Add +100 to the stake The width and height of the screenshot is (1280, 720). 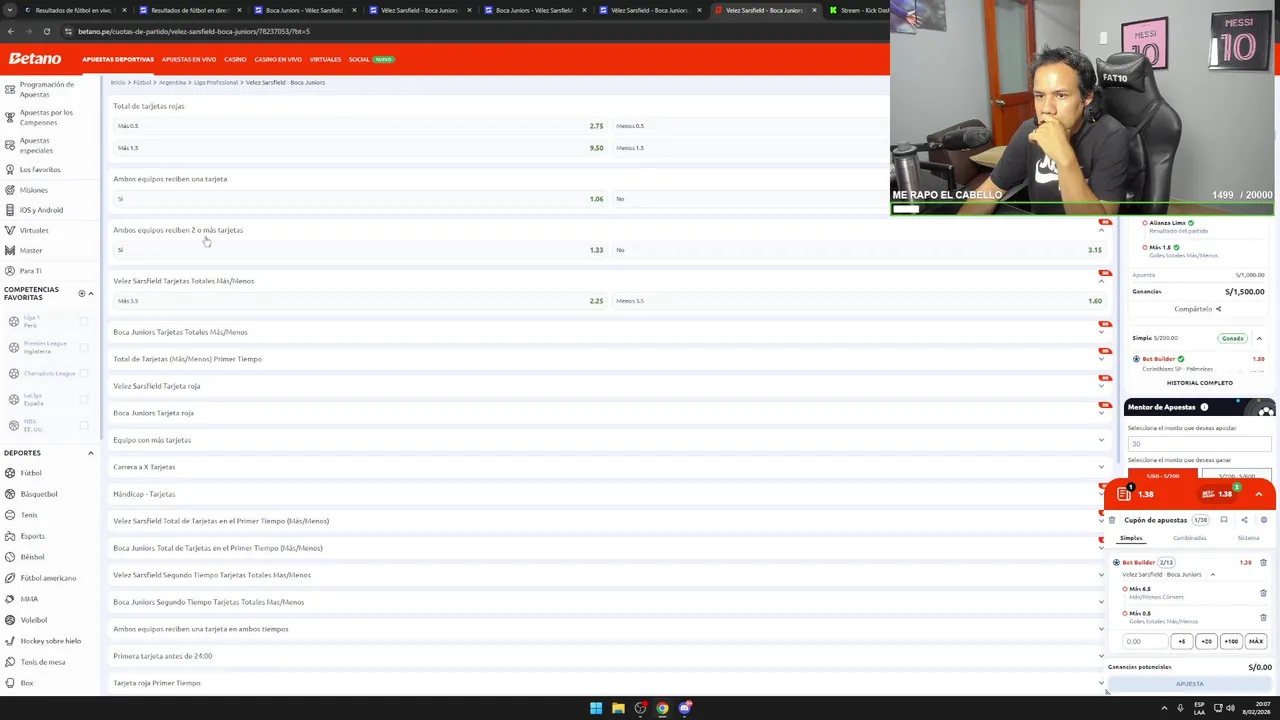(x=1231, y=642)
